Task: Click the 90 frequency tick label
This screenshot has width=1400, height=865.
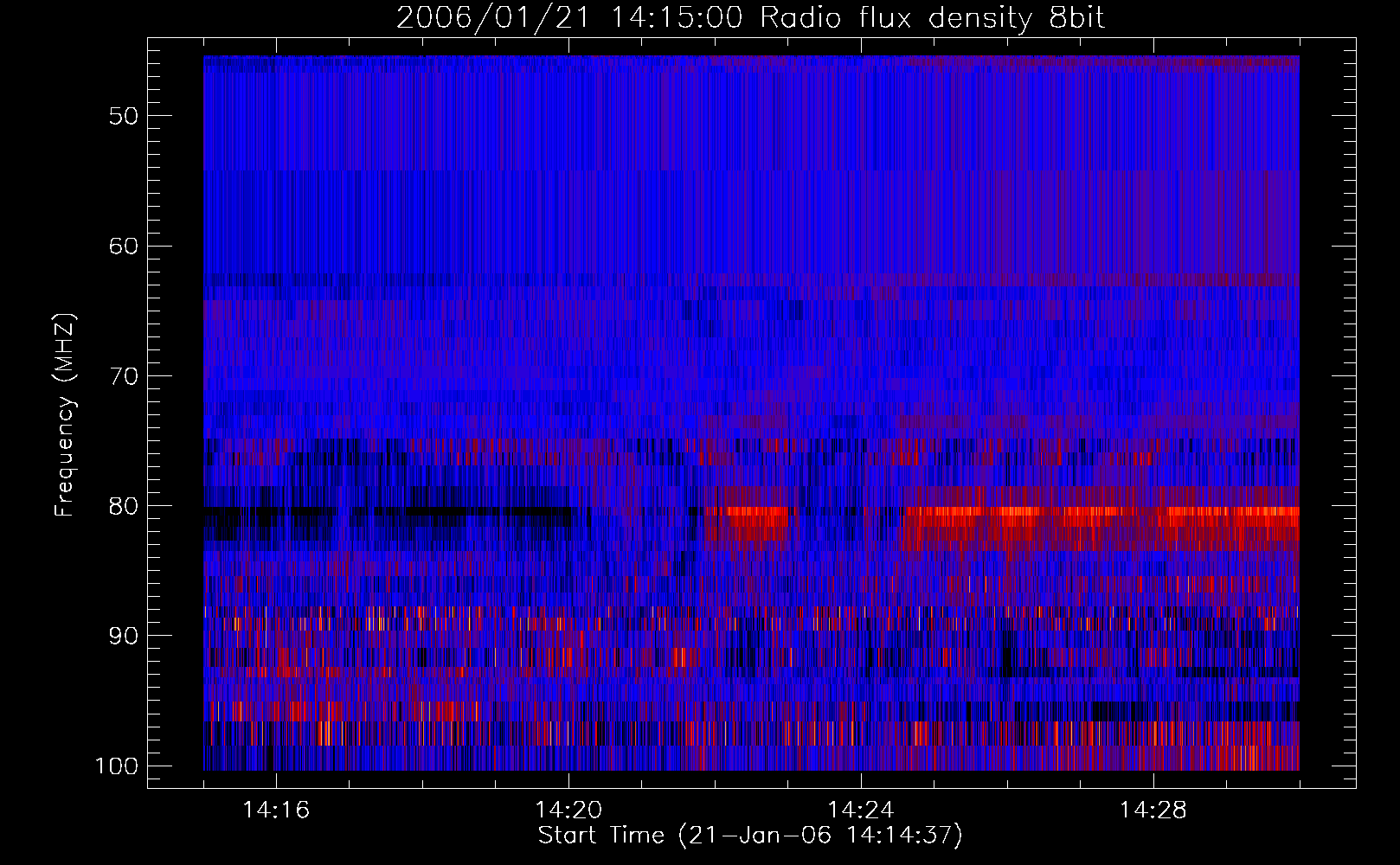Action: (x=125, y=637)
